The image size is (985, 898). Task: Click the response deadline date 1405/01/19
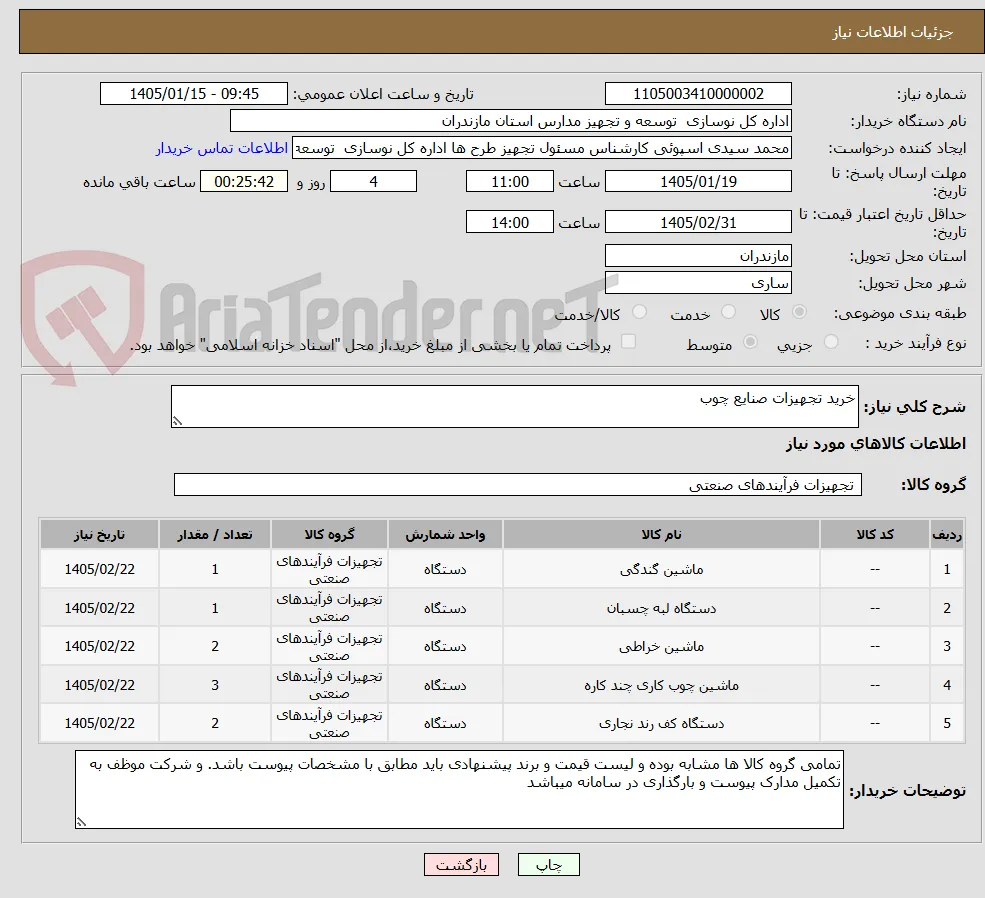pos(698,182)
